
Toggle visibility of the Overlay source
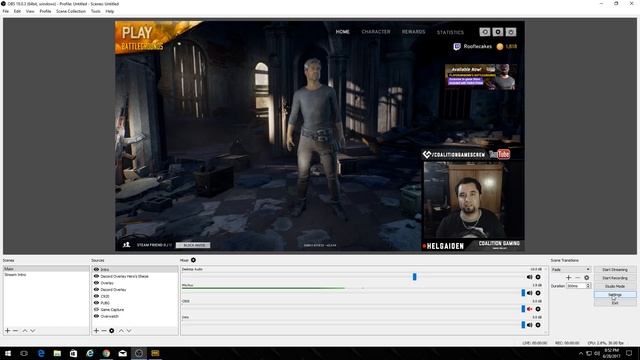pos(96,283)
